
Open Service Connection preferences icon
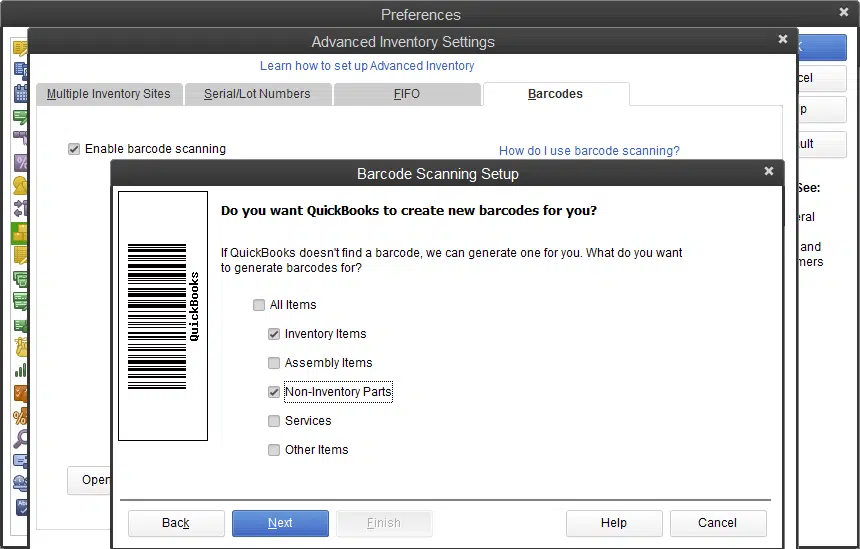point(20,483)
